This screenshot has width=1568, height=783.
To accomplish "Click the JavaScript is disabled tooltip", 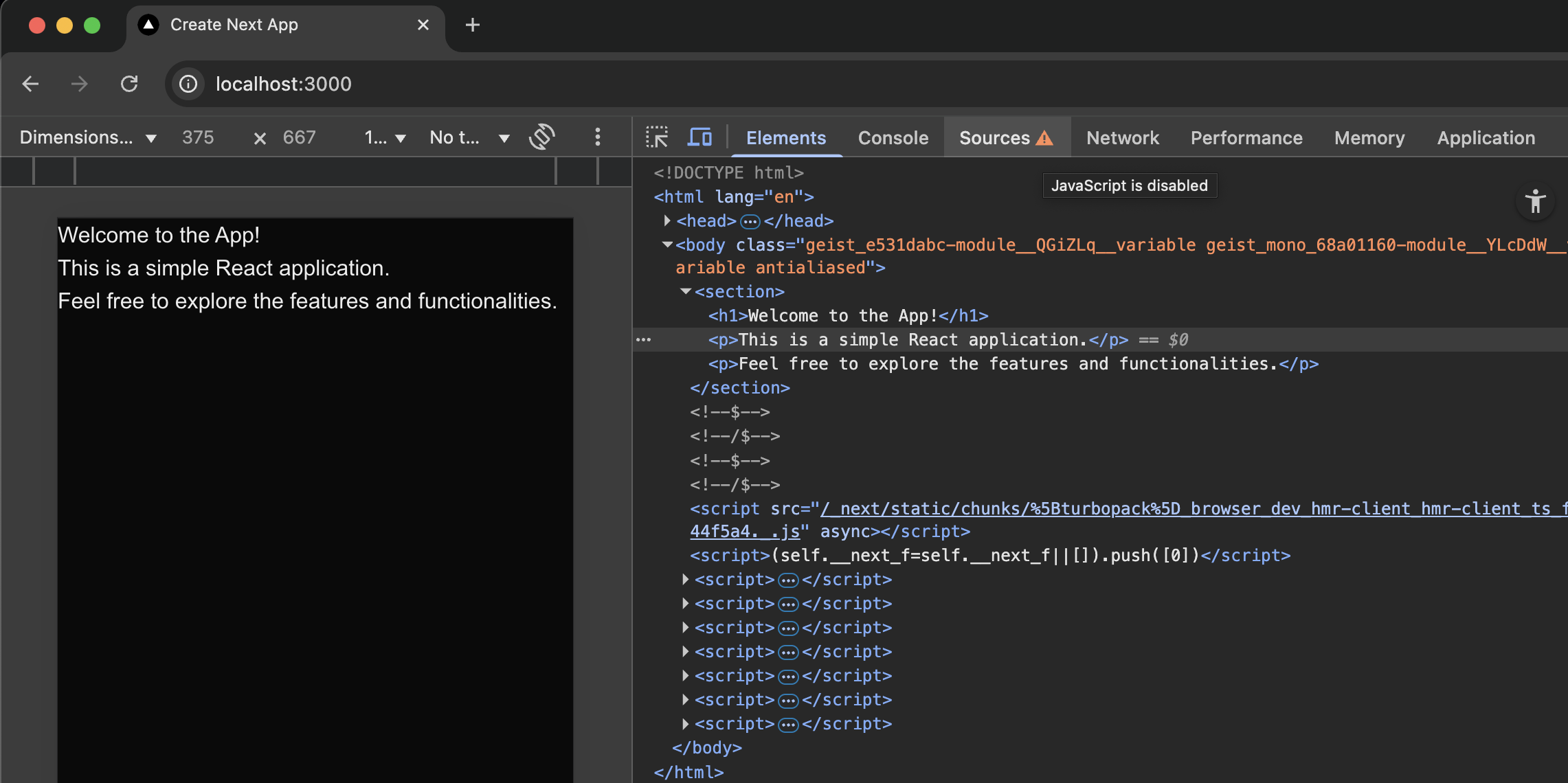I will 1130,185.
